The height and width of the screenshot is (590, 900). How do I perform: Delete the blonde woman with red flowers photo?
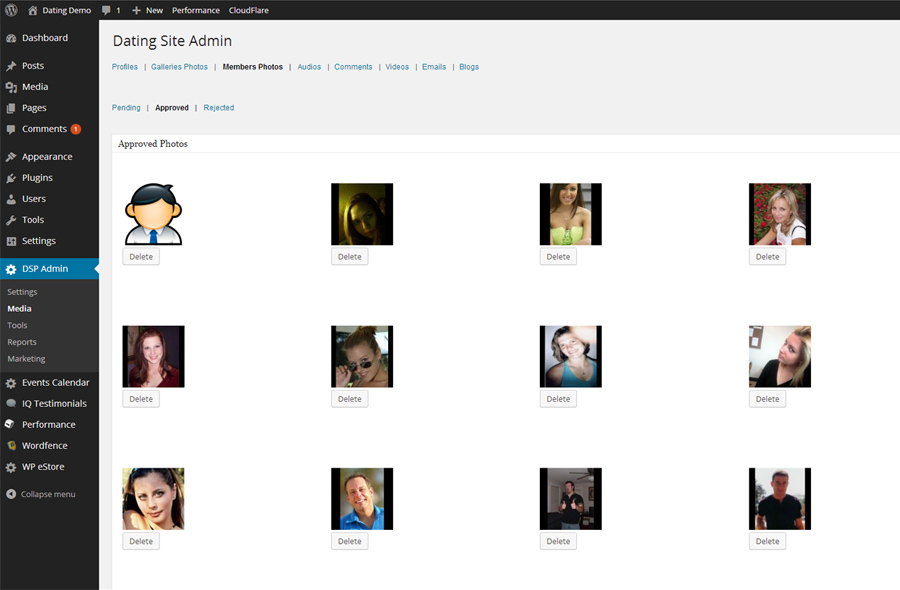click(x=767, y=257)
